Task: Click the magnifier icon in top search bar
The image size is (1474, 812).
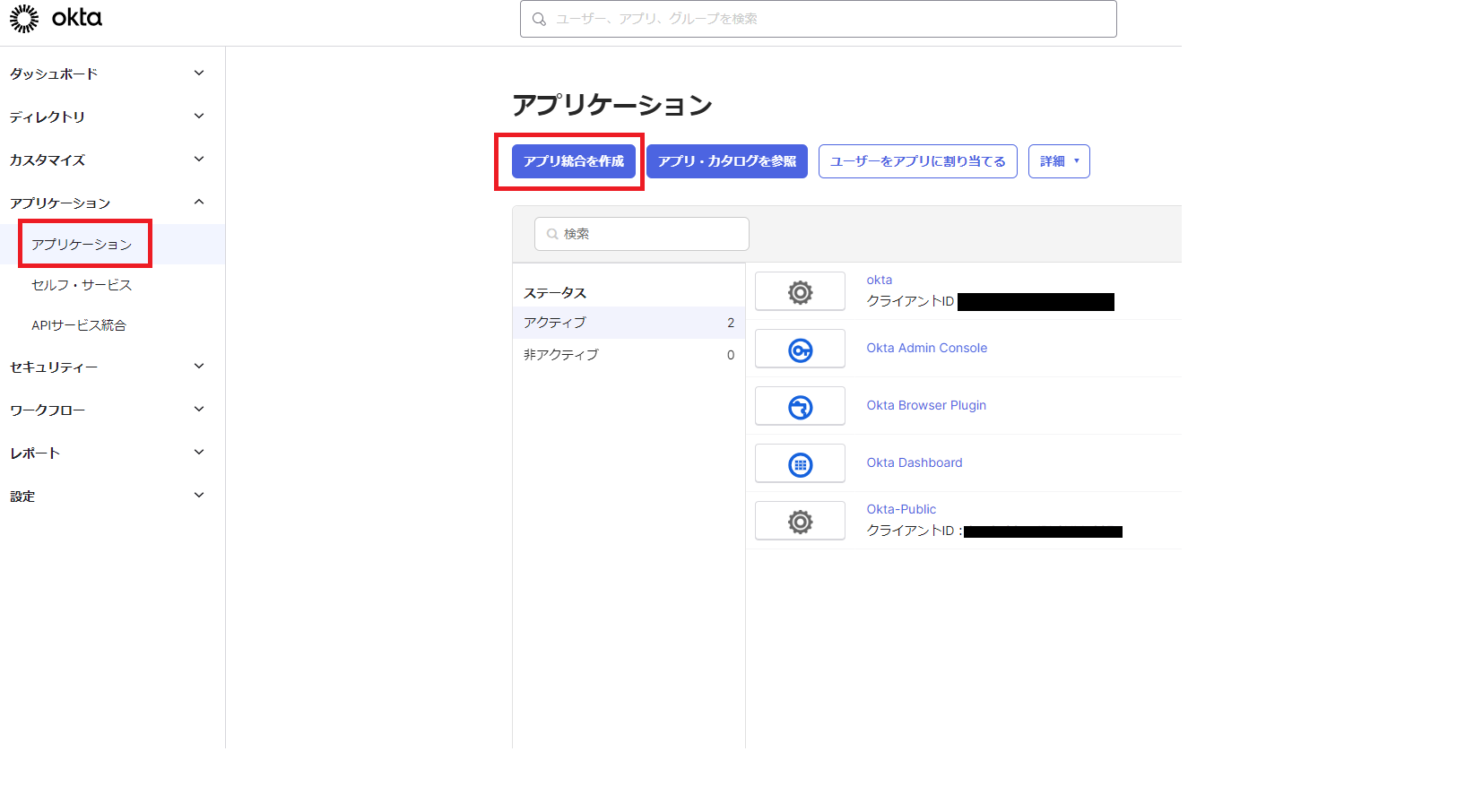Action: click(539, 19)
